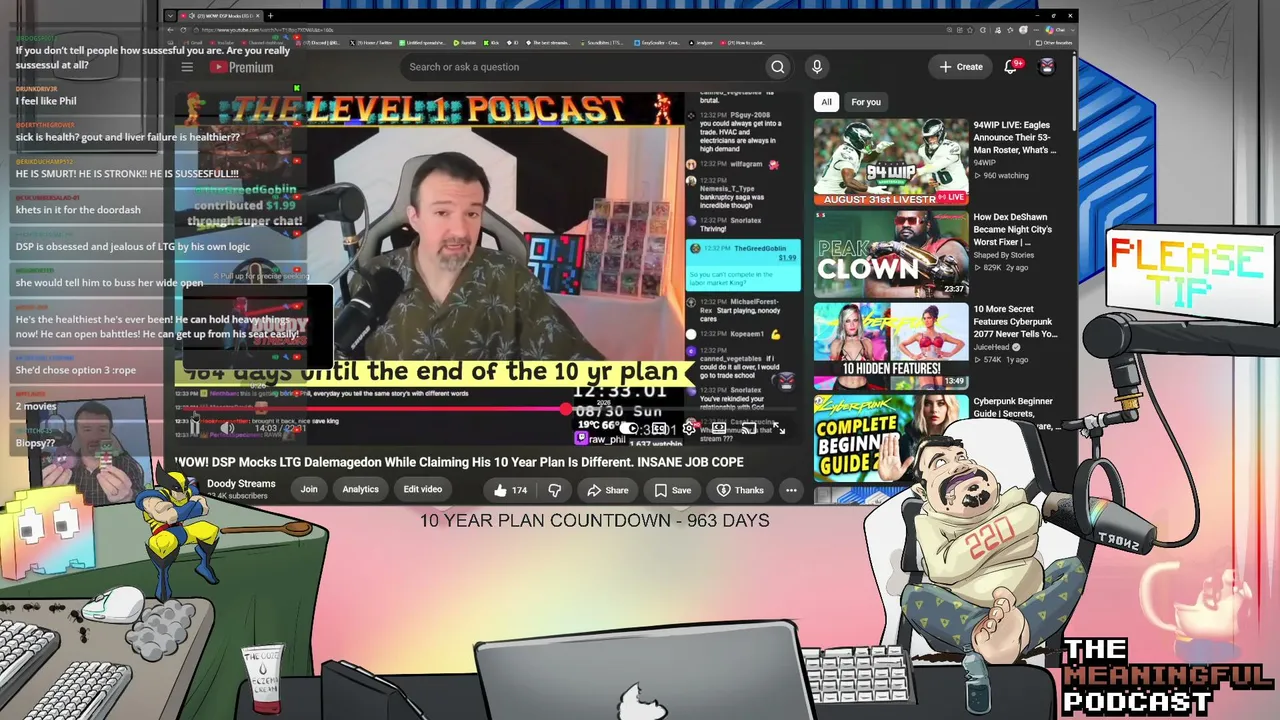The height and width of the screenshot is (720, 1280).
Task: Open the Cyberpunk Complete Beginner Guide thumbnail
Action: click(891, 438)
